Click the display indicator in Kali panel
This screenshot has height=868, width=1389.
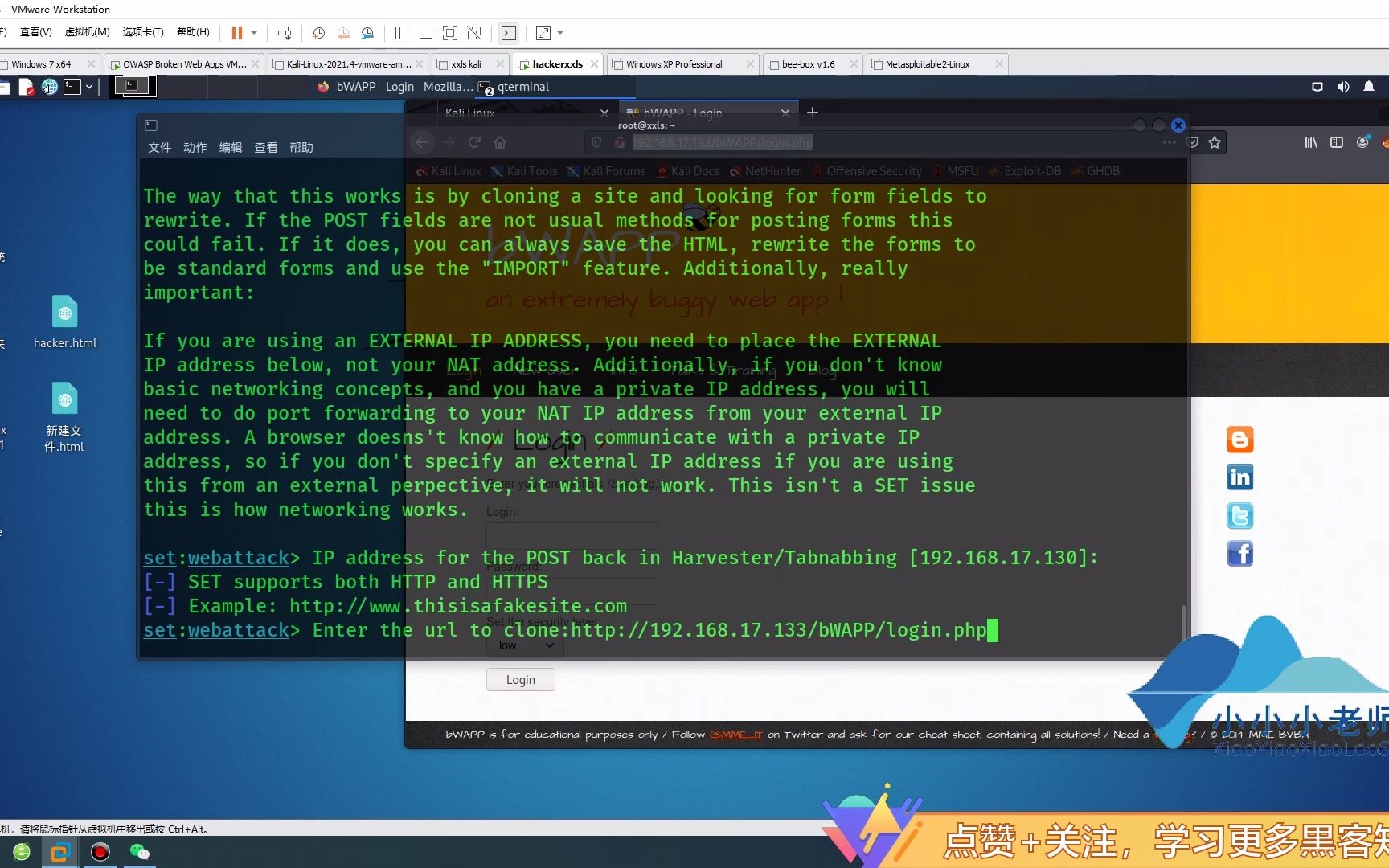(1317, 87)
